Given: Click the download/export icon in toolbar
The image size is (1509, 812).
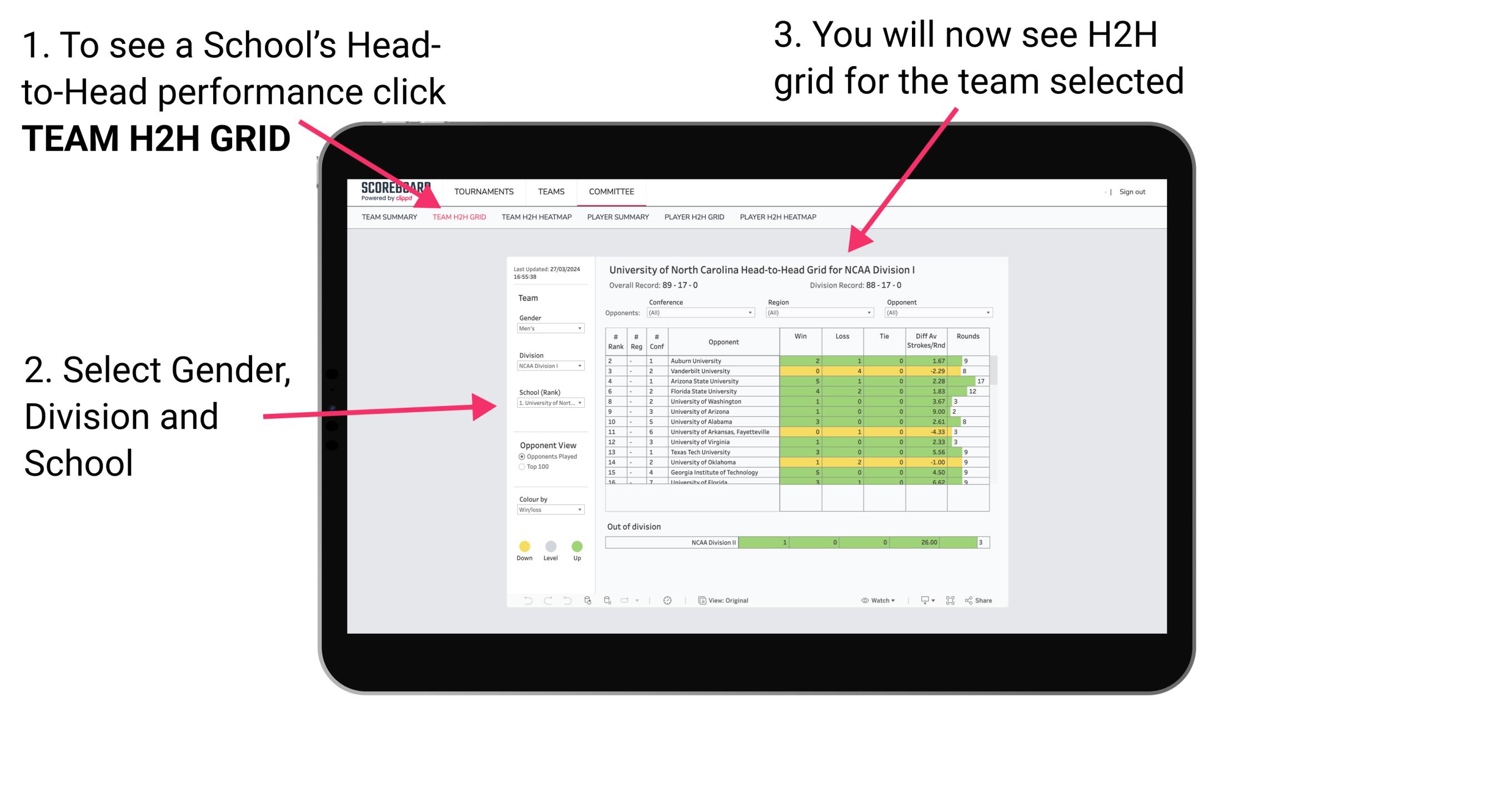Looking at the screenshot, I should [x=921, y=600].
